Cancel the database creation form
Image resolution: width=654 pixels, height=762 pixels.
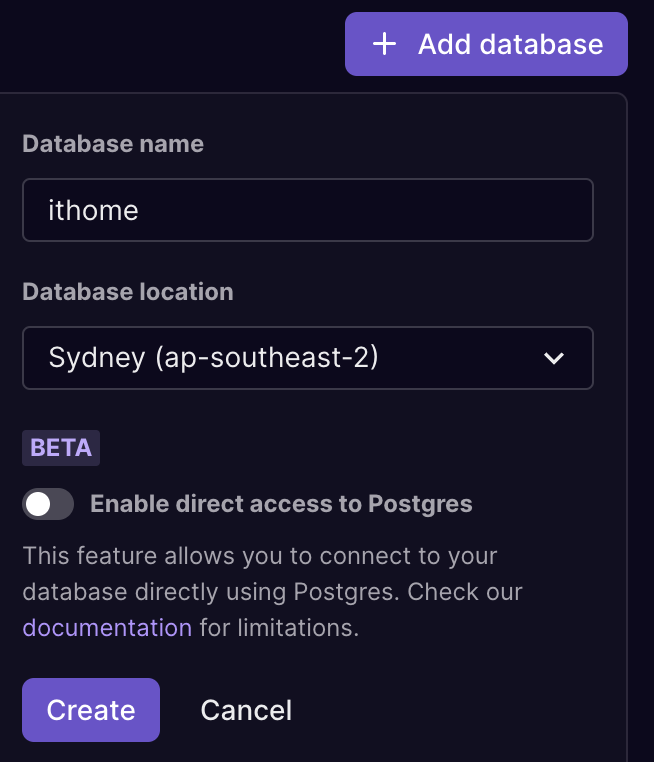[x=246, y=710]
